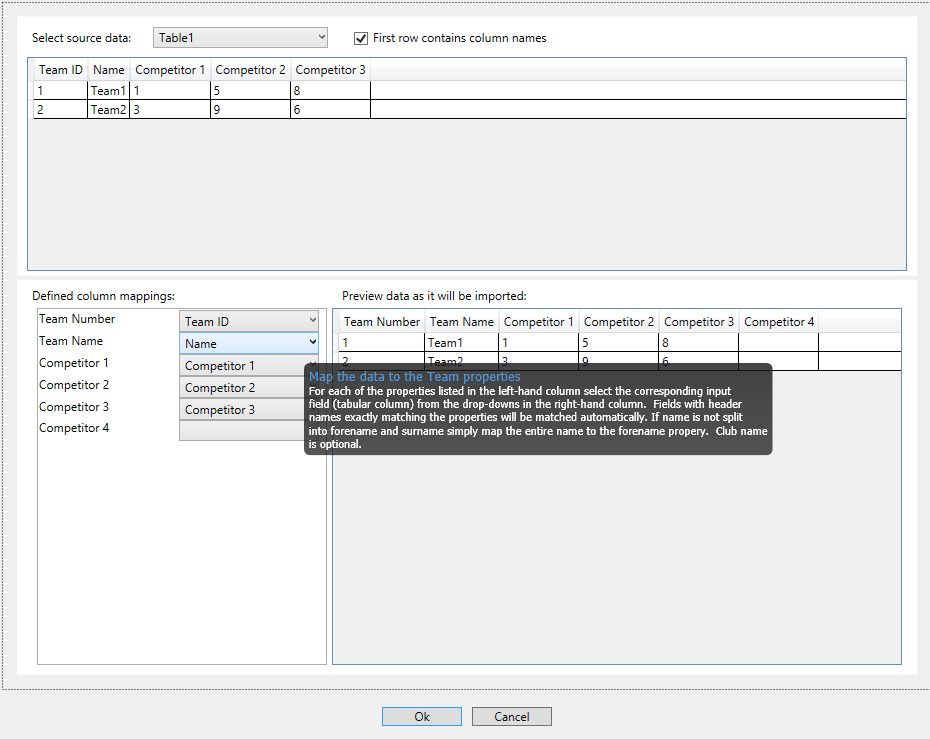
Task: Open the Team Name mapping dropdown
Action: click(x=249, y=343)
